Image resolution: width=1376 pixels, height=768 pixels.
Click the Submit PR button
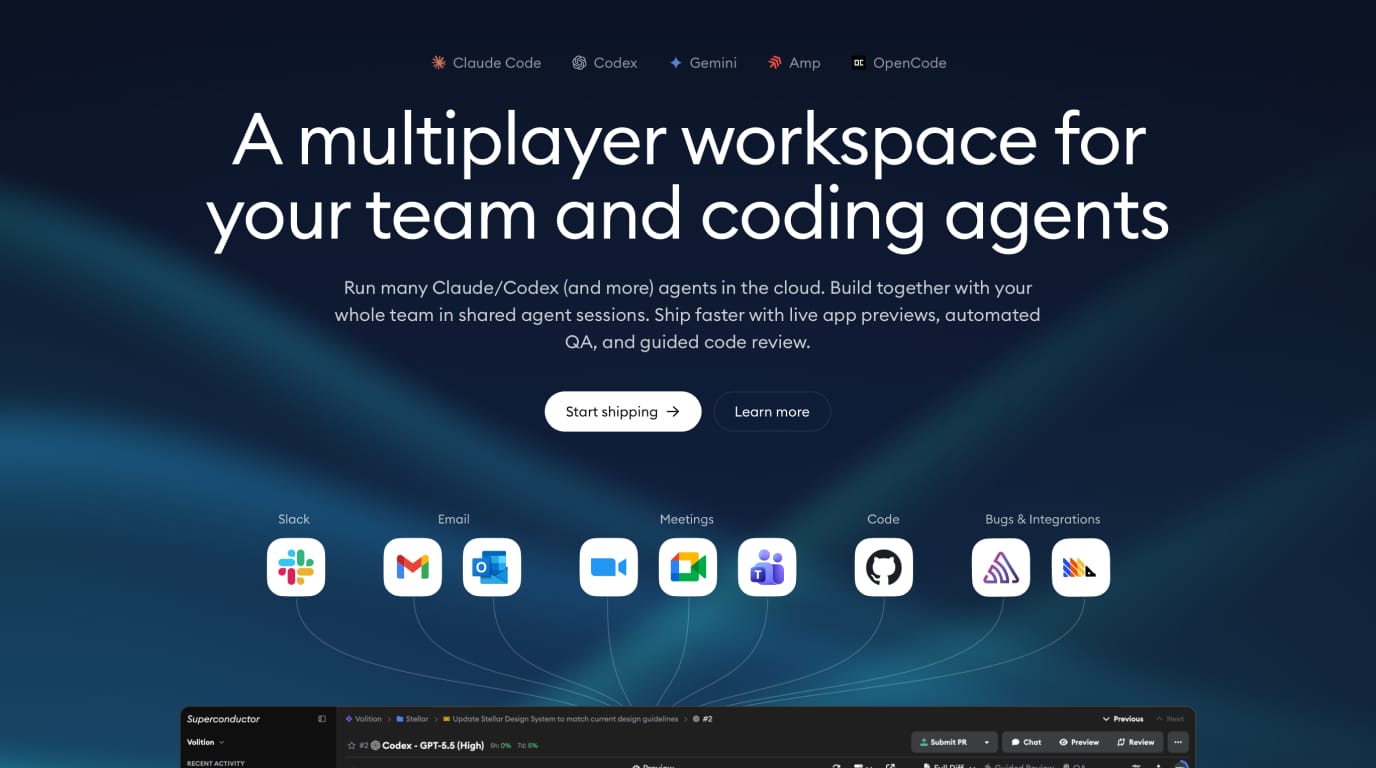(x=944, y=742)
